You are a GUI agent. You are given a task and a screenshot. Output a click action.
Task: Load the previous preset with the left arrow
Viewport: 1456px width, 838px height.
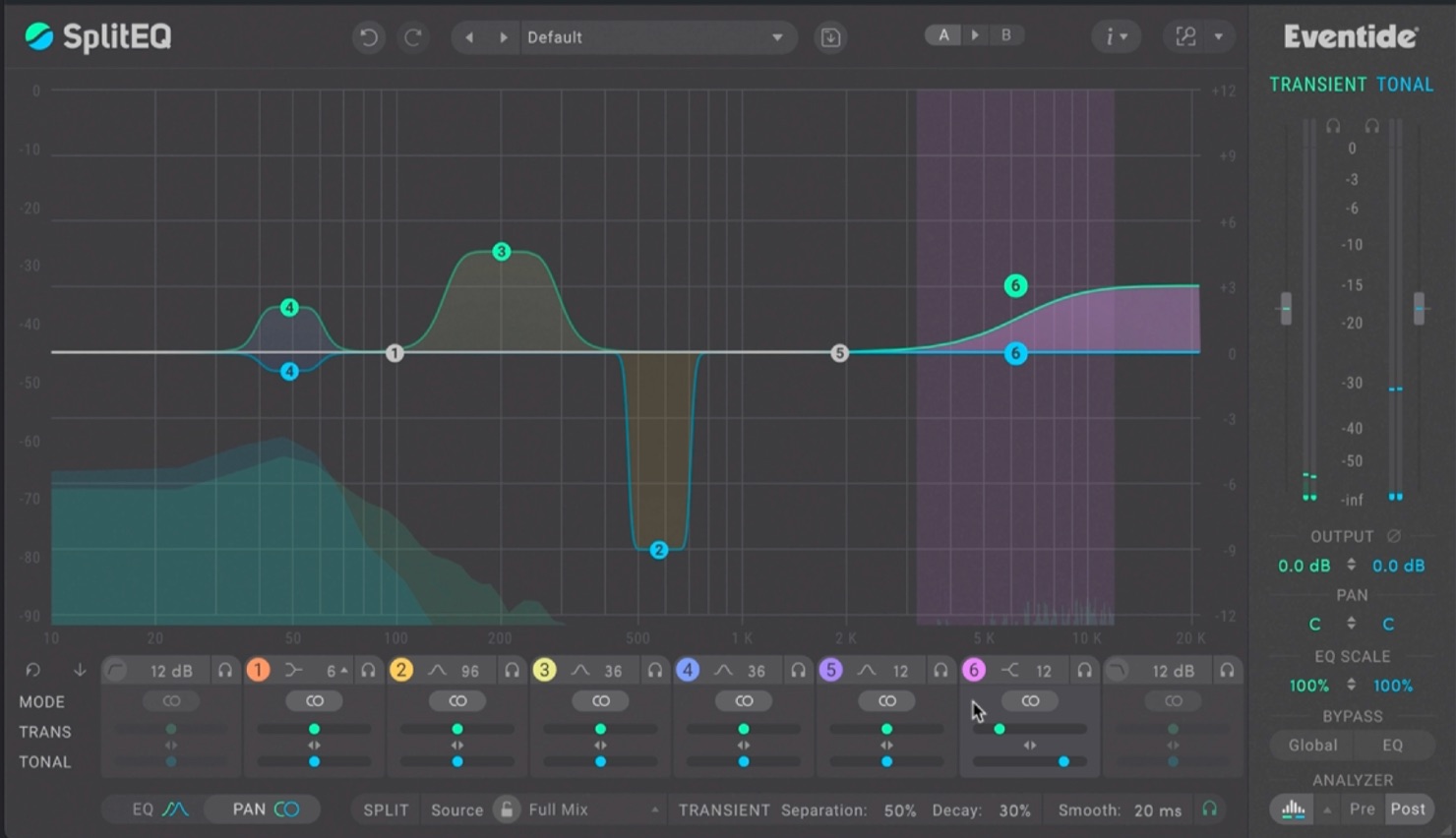click(469, 37)
